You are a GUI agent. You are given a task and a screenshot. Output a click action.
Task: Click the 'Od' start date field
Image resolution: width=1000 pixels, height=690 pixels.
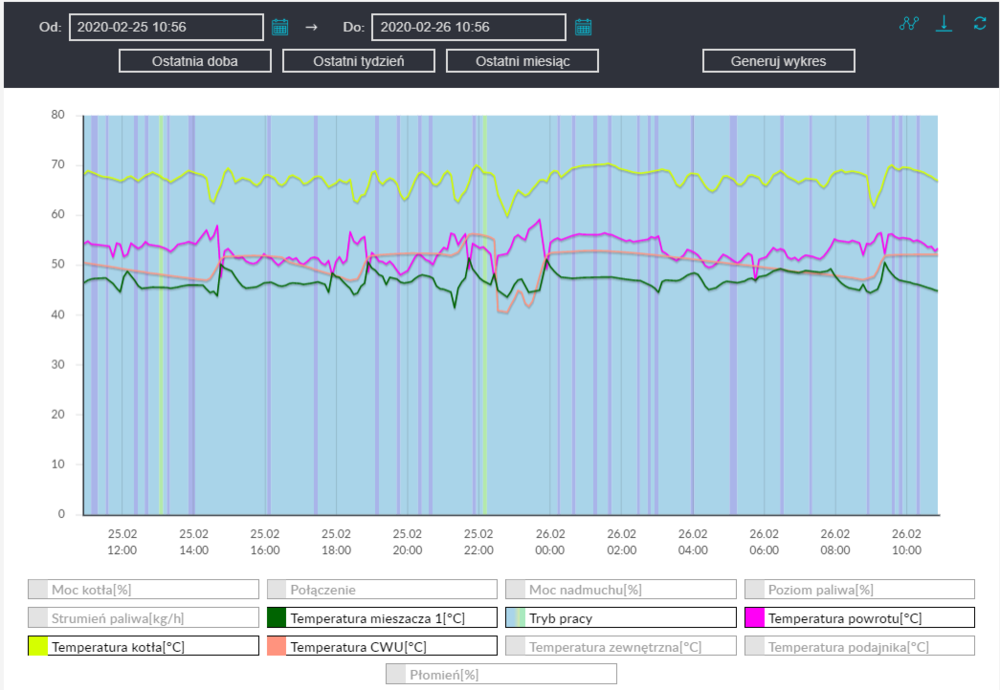coord(166,27)
